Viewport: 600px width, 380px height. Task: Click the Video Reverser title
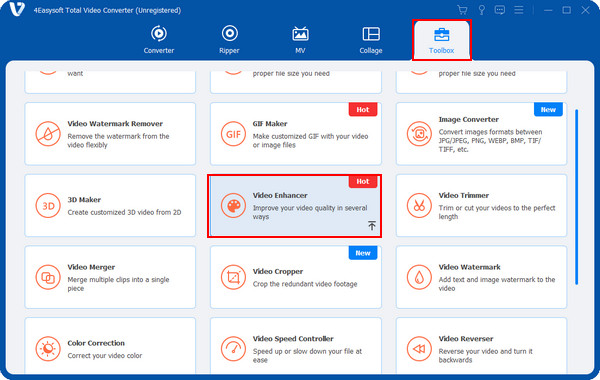[x=466, y=338]
